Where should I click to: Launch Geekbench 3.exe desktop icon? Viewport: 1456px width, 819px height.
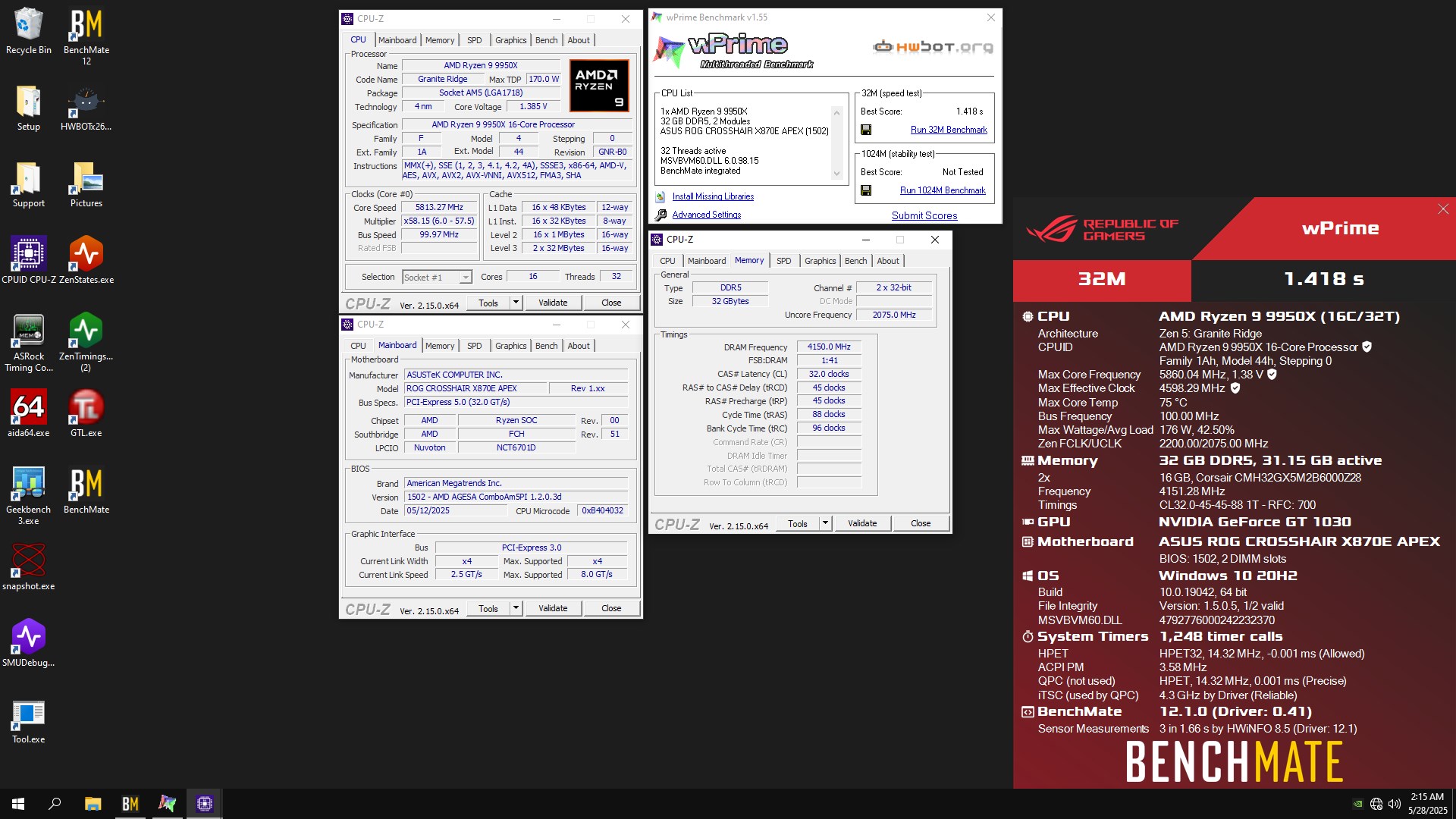pos(29,495)
